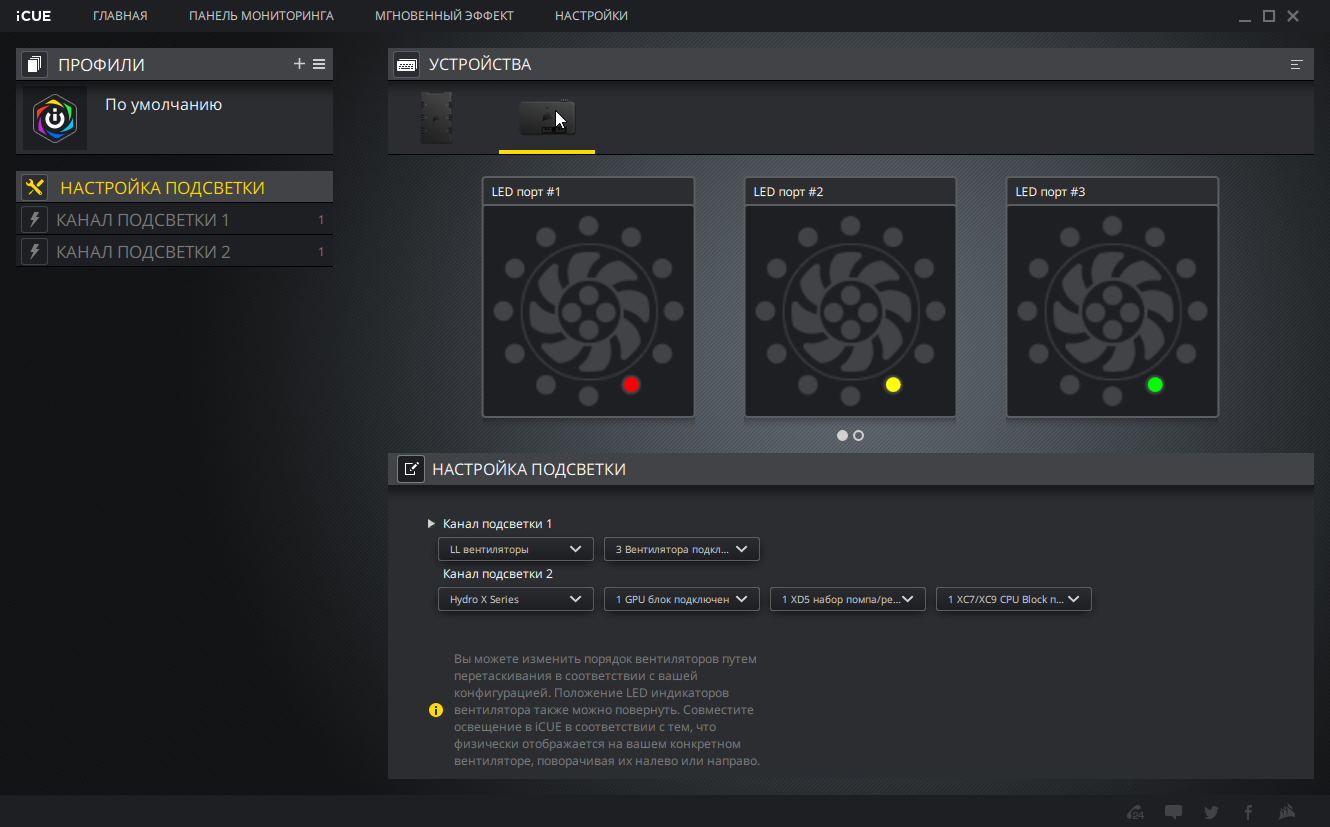Open the ГЛАВНАЯ tab
This screenshot has width=1330, height=827.
pos(120,16)
